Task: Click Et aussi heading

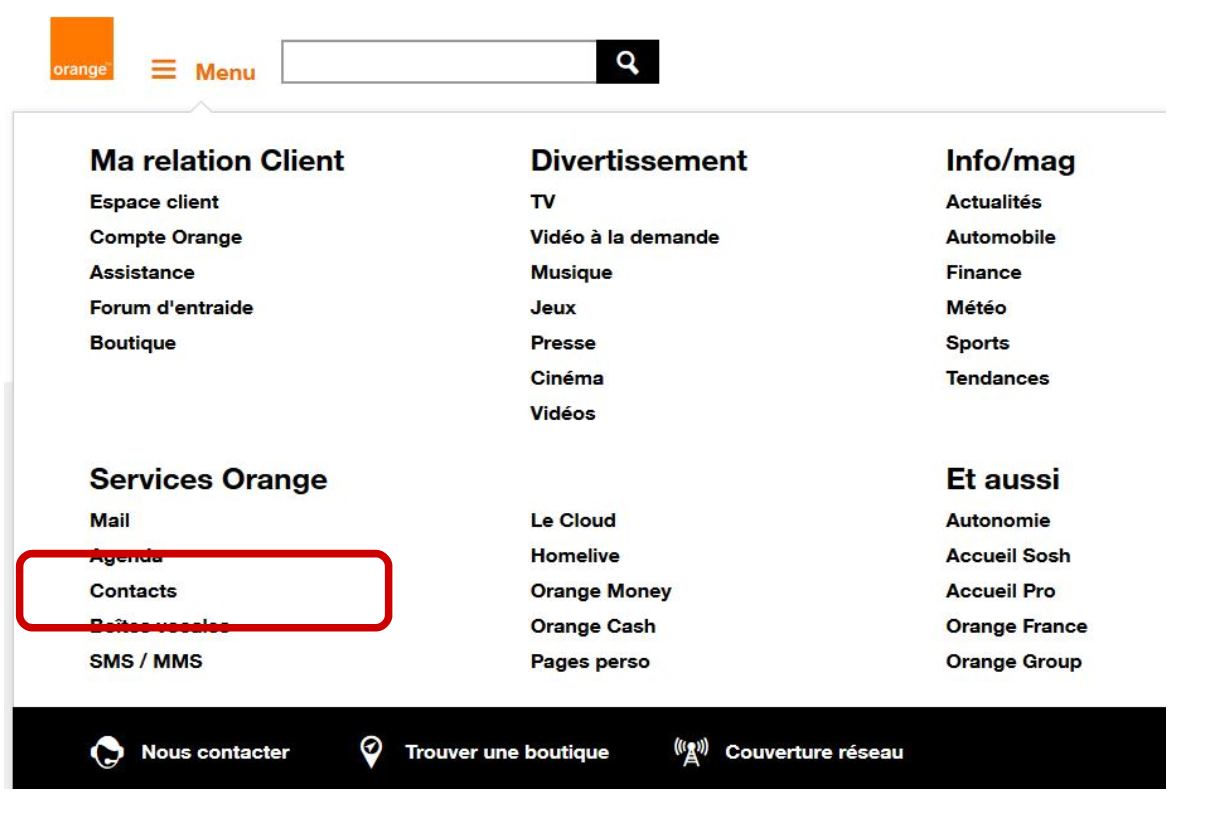Action: (1003, 479)
